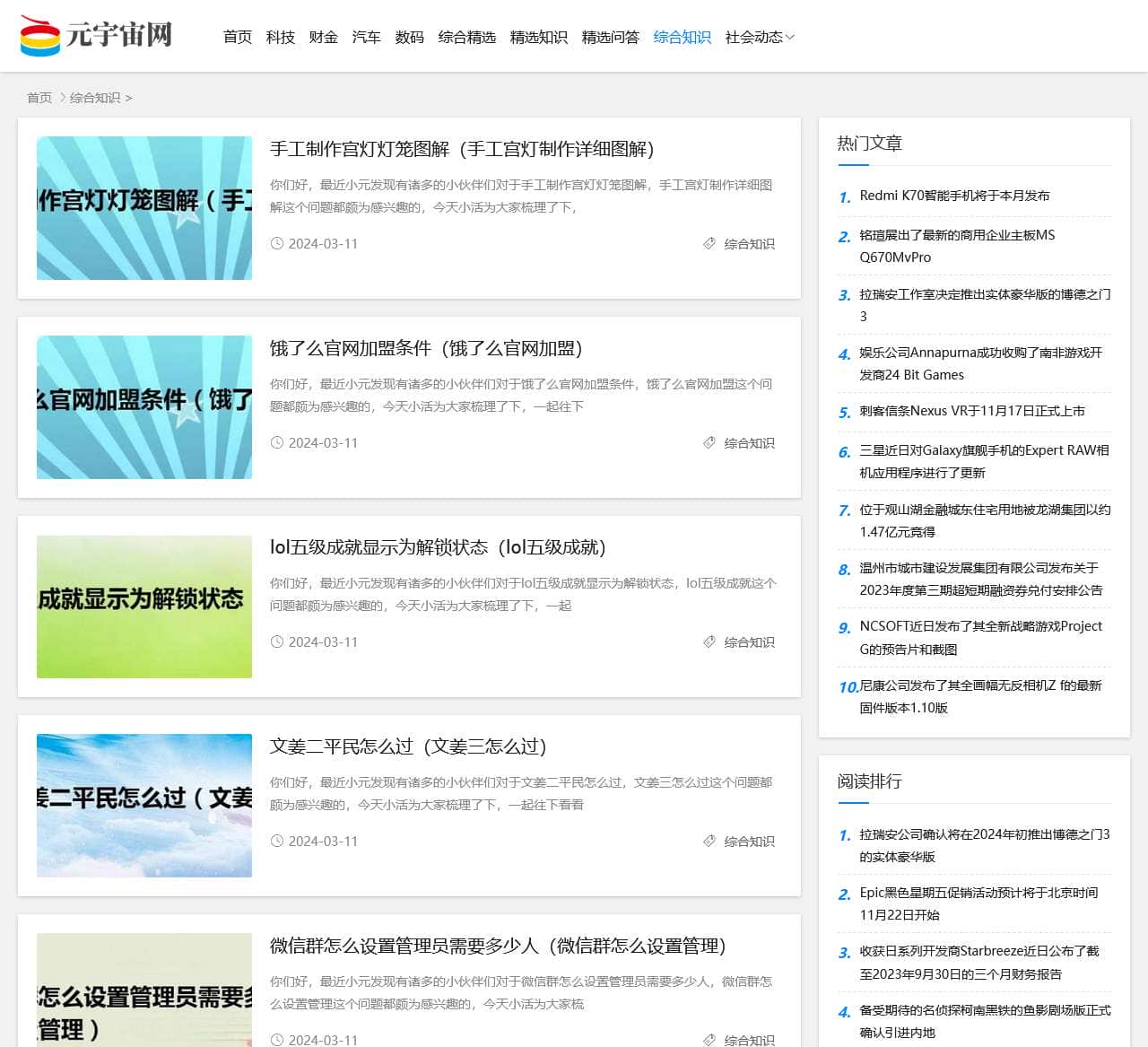Open hot article about Redmi K70 smartphone
The width and height of the screenshot is (1148, 1047).
pos(956,195)
